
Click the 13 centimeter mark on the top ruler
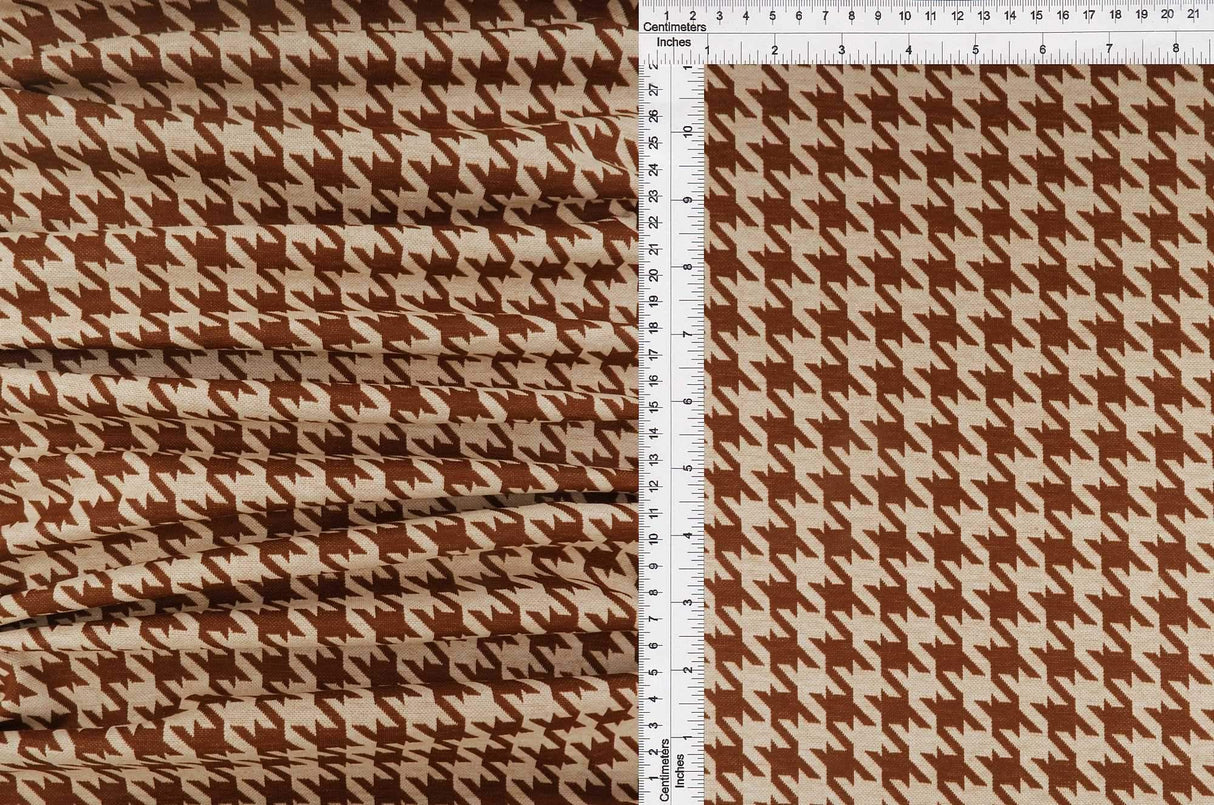coord(983,16)
